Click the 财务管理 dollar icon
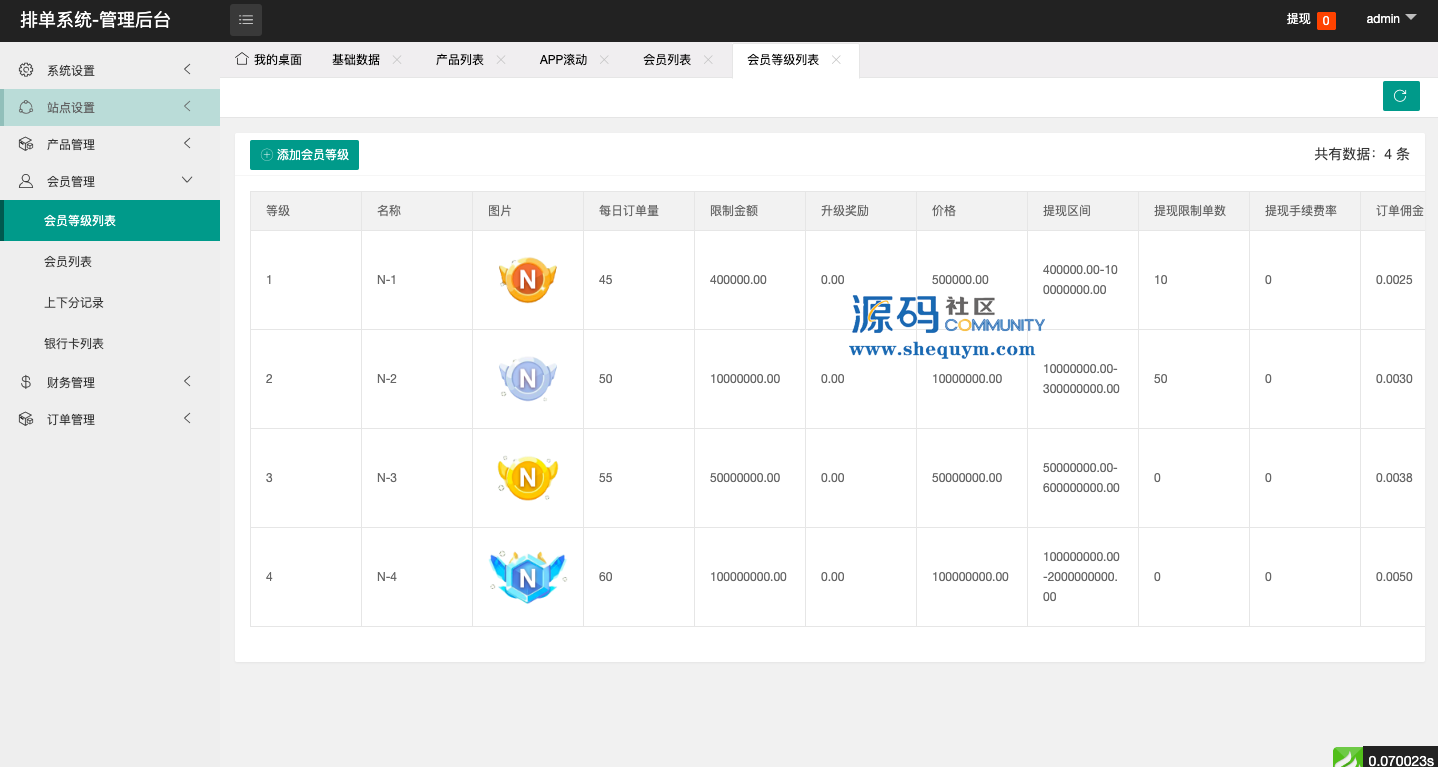Viewport: 1438px width, 767px height. pyautogui.click(x=27, y=382)
